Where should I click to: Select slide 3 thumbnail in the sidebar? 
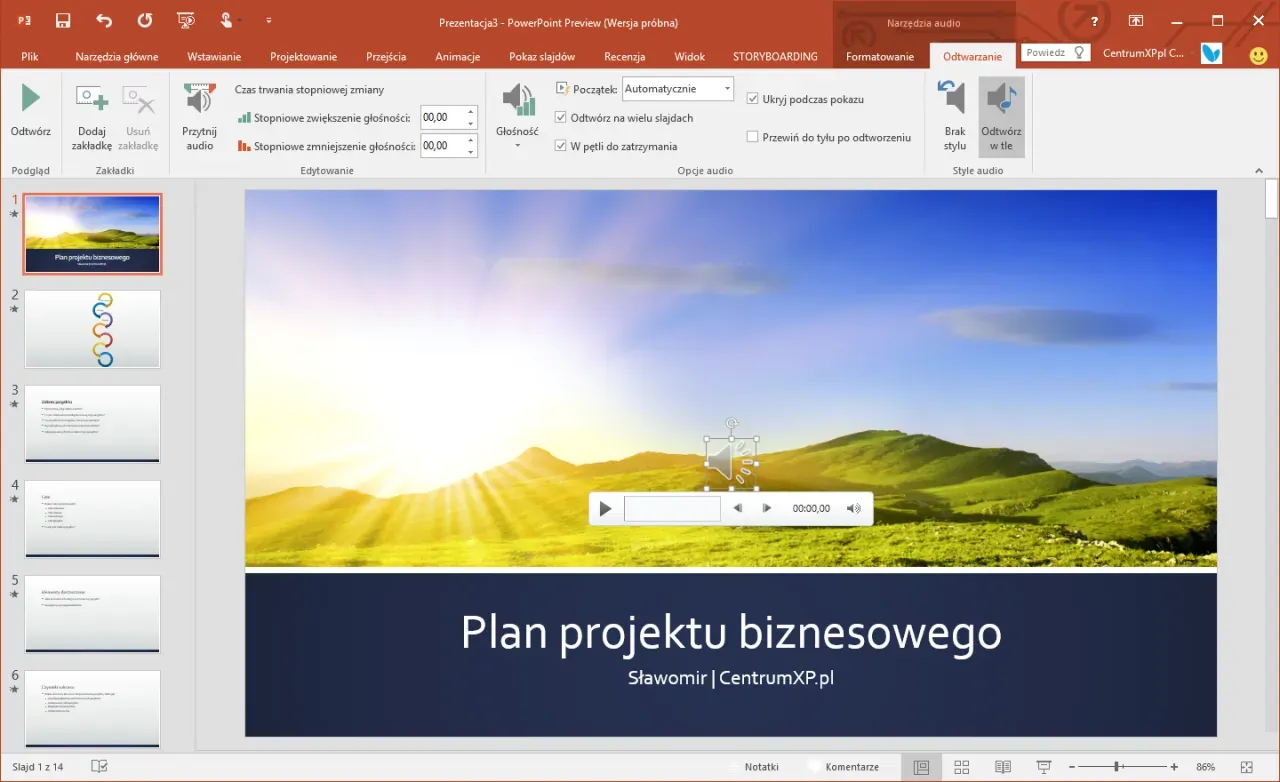pos(92,424)
